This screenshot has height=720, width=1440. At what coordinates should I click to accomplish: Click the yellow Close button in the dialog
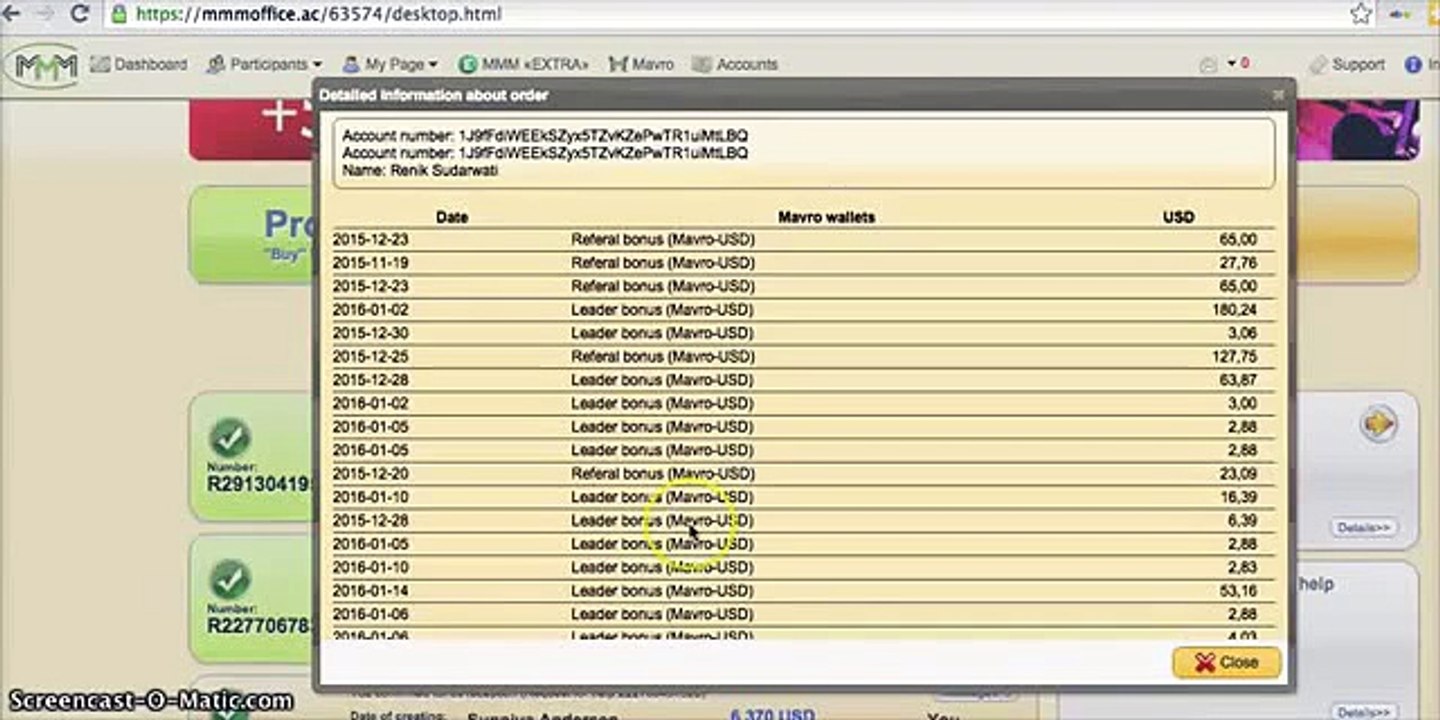[1226, 662]
